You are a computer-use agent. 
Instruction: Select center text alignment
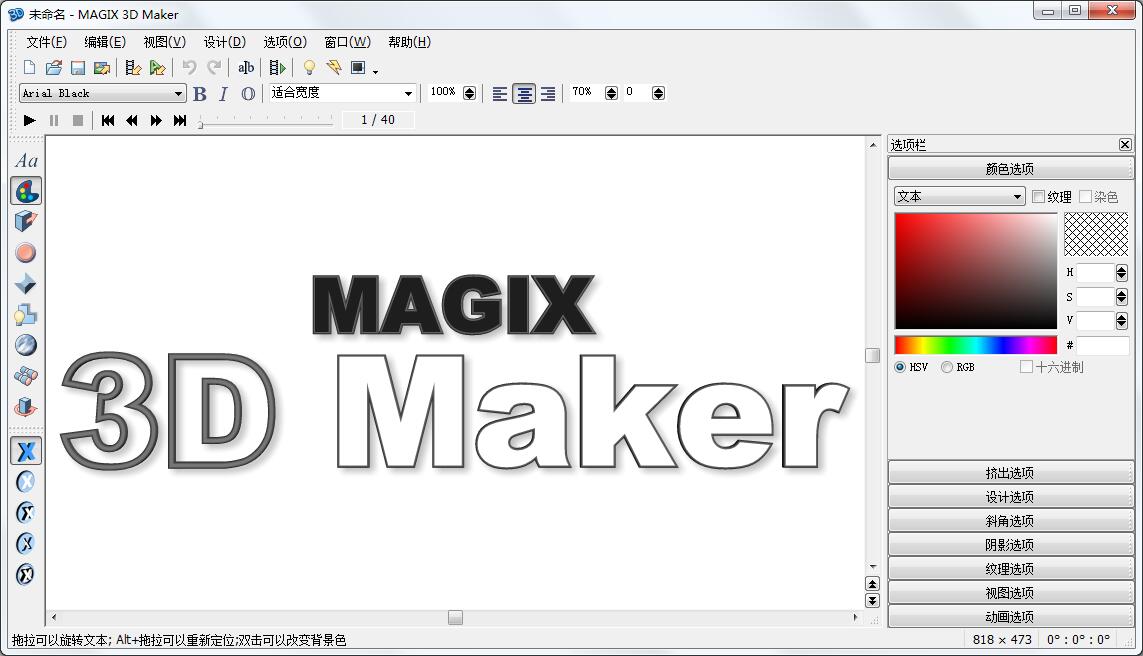click(x=524, y=93)
